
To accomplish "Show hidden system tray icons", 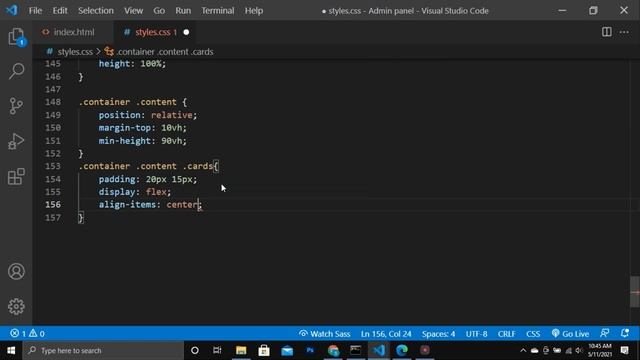I will tap(523, 350).
